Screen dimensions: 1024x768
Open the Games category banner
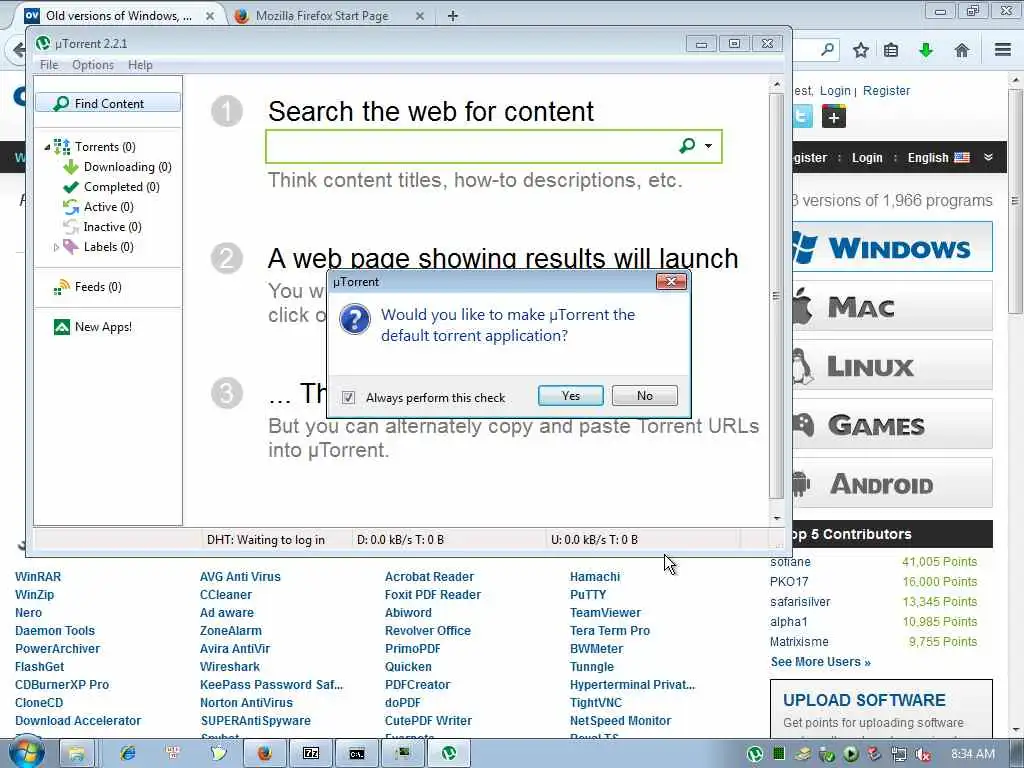892,424
